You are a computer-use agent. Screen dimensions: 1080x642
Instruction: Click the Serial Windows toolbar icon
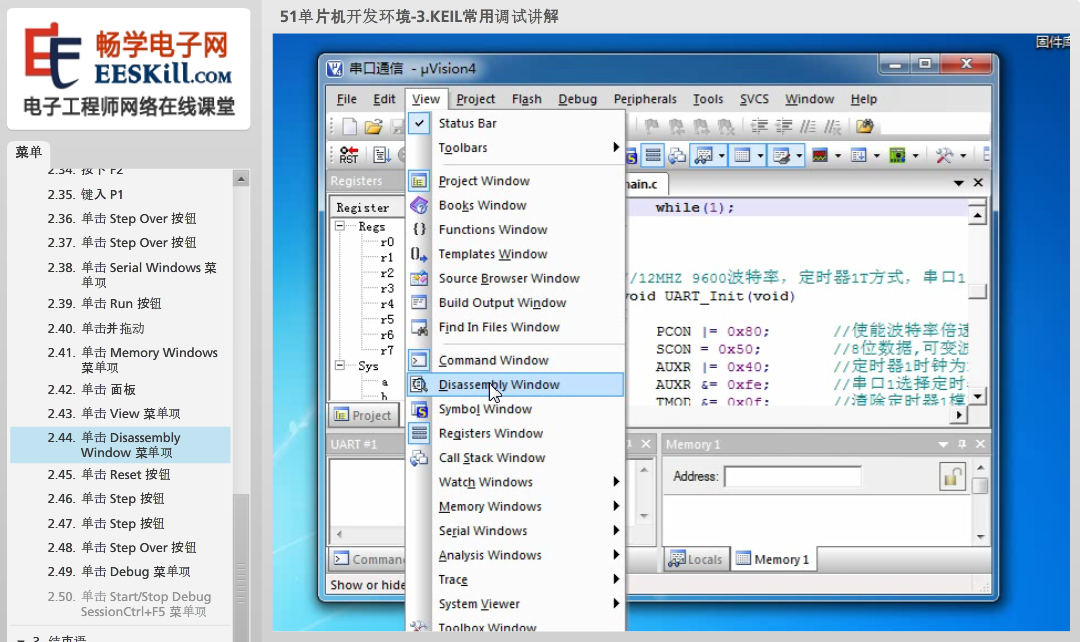pyautogui.click(x=781, y=156)
